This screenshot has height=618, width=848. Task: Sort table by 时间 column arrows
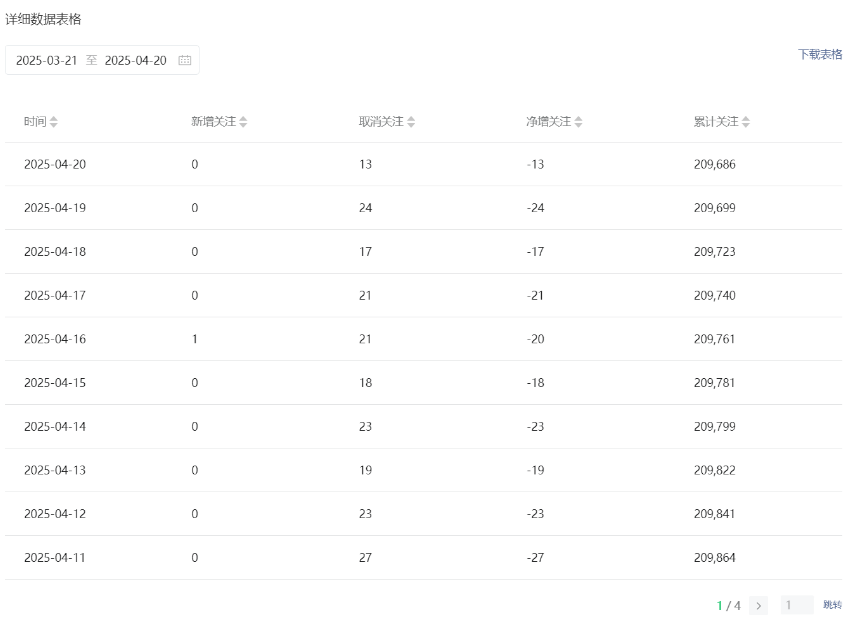point(54,122)
